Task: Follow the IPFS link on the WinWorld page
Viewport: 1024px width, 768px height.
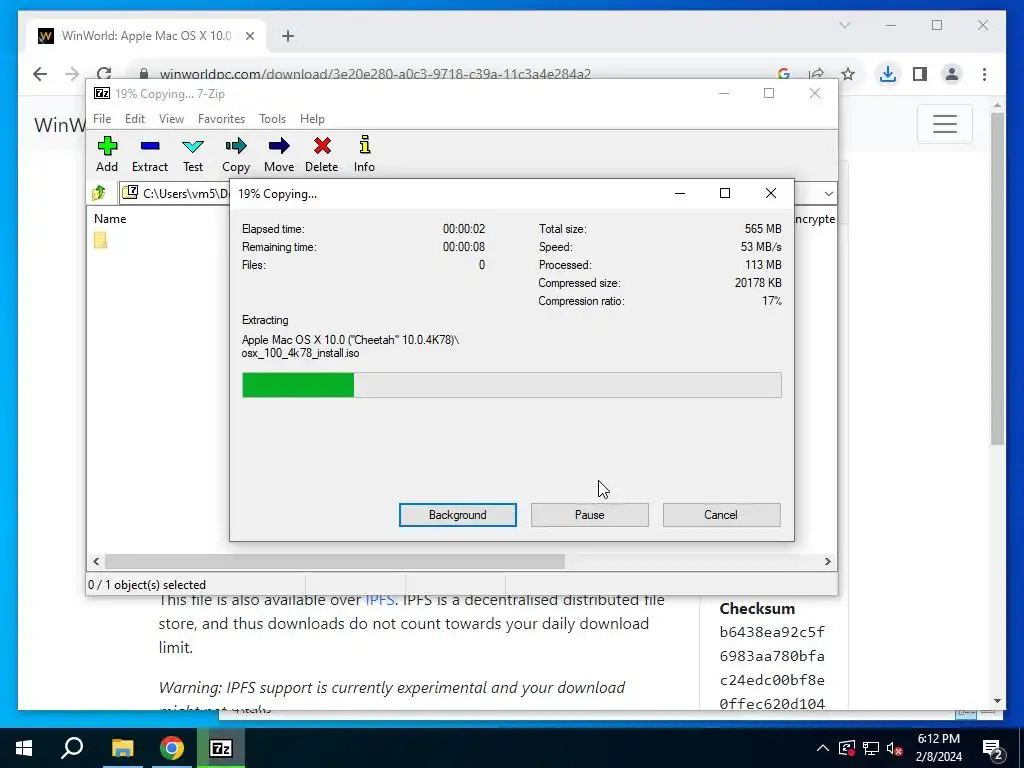Action: pyautogui.click(x=379, y=600)
